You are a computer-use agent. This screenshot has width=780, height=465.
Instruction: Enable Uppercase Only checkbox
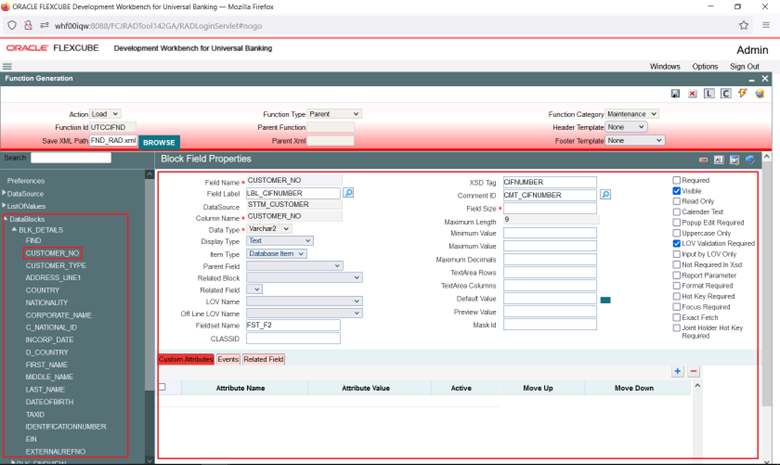[x=677, y=233]
